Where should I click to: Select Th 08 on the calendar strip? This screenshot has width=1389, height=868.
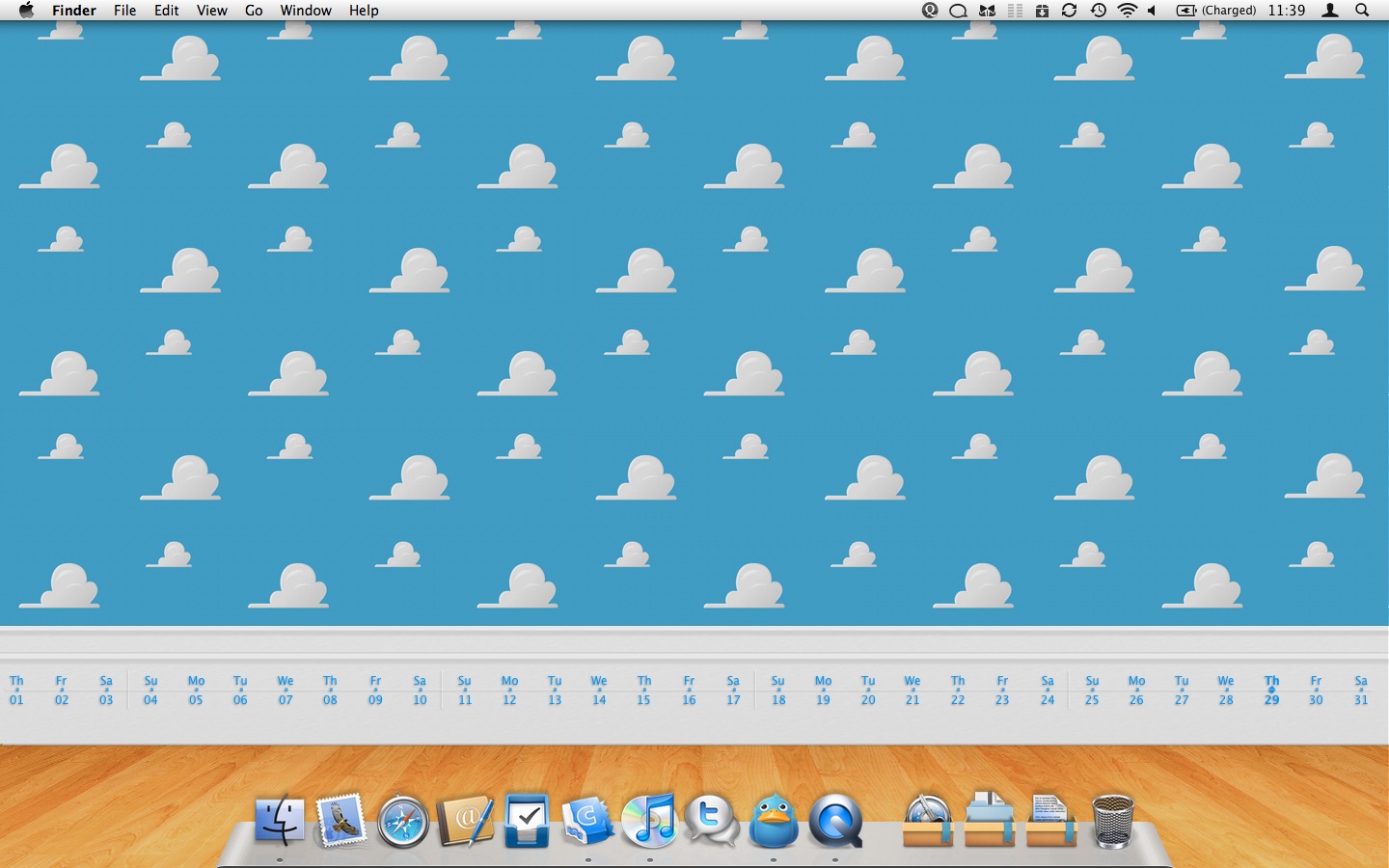[330, 691]
